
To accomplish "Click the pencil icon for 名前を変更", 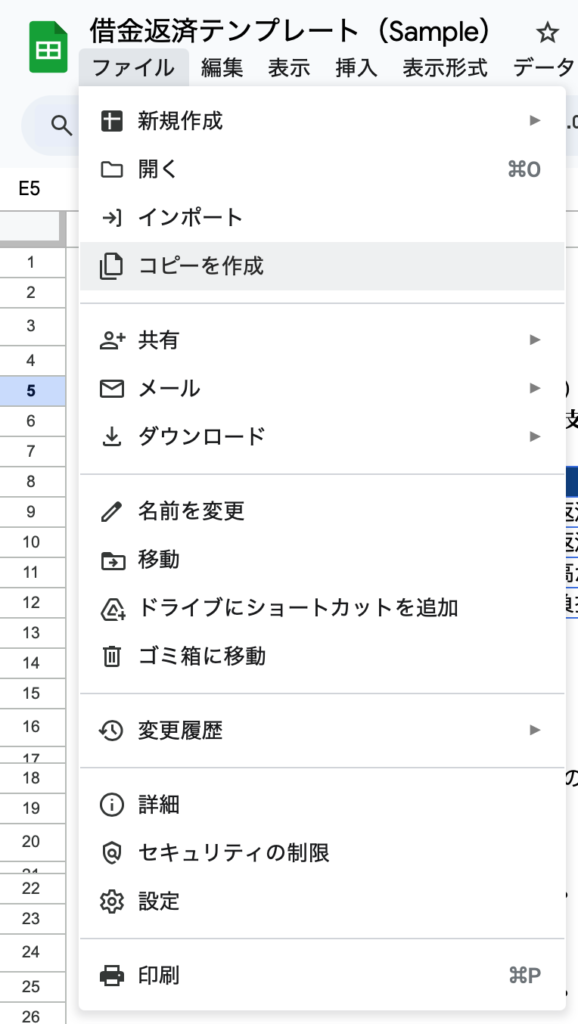I will tap(112, 511).
